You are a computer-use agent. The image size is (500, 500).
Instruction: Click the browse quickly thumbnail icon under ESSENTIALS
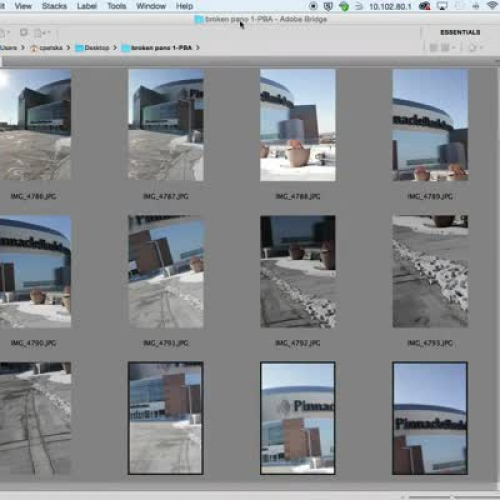click(x=433, y=48)
